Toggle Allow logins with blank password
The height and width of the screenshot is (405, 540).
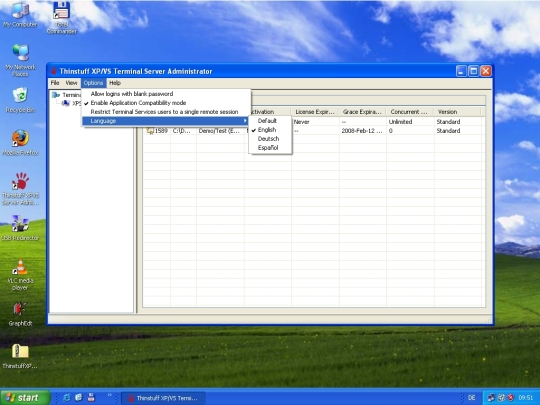pos(166,94)
